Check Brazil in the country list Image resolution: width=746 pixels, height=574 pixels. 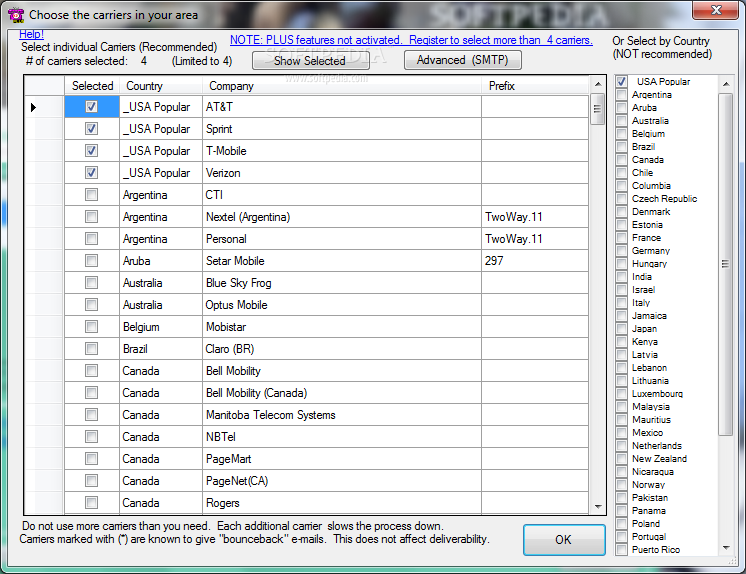621,147
